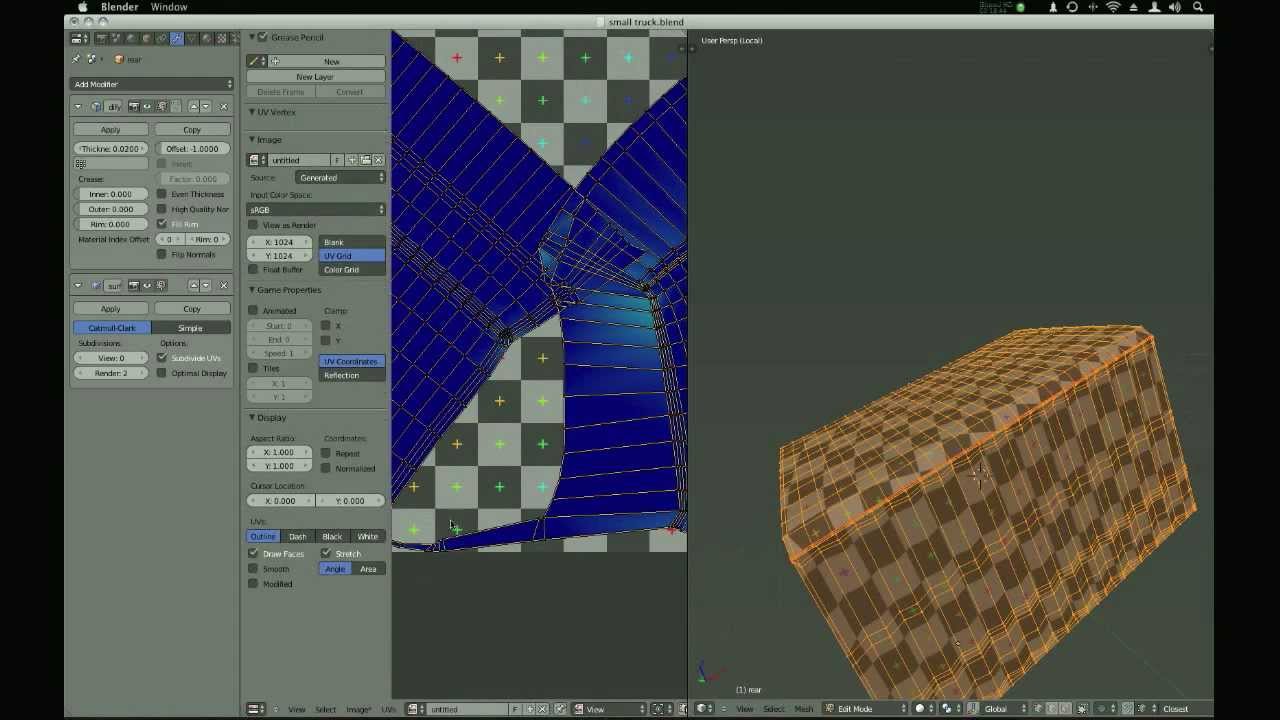Browse image datablock icon in Image panel
1280x720 pixels.
point(258,160)
